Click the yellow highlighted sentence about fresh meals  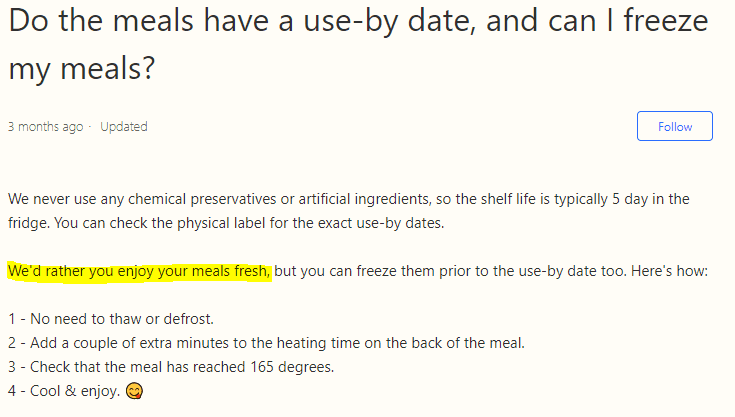tap(139, 271)
